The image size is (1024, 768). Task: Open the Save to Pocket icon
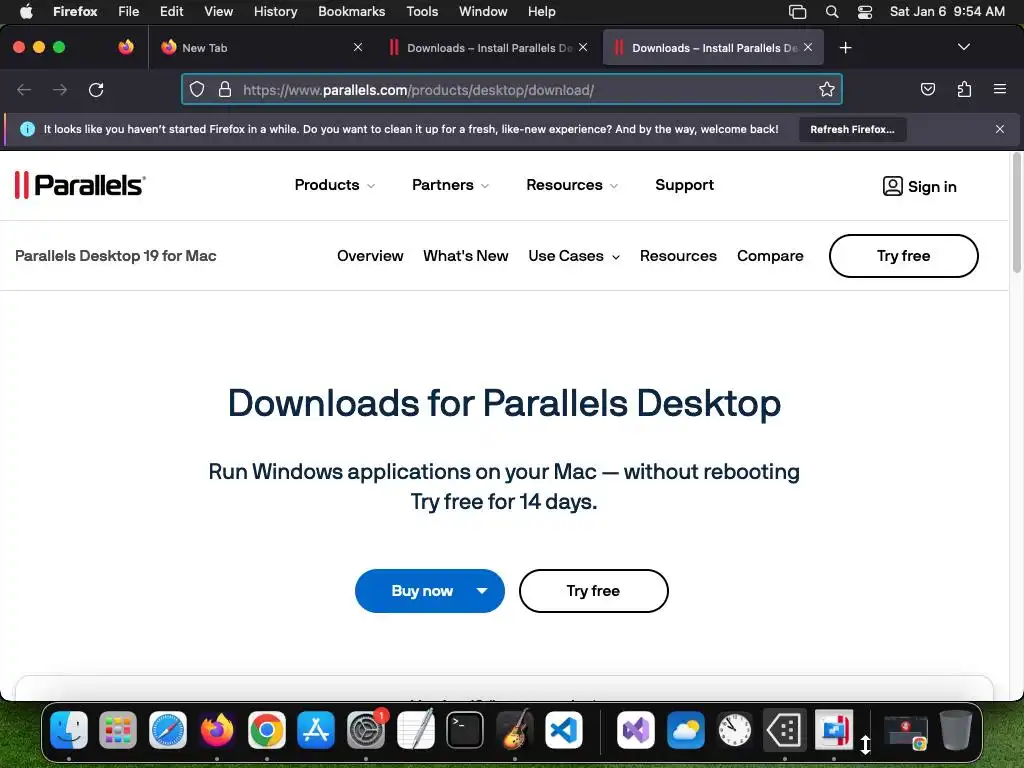[928, 89]
